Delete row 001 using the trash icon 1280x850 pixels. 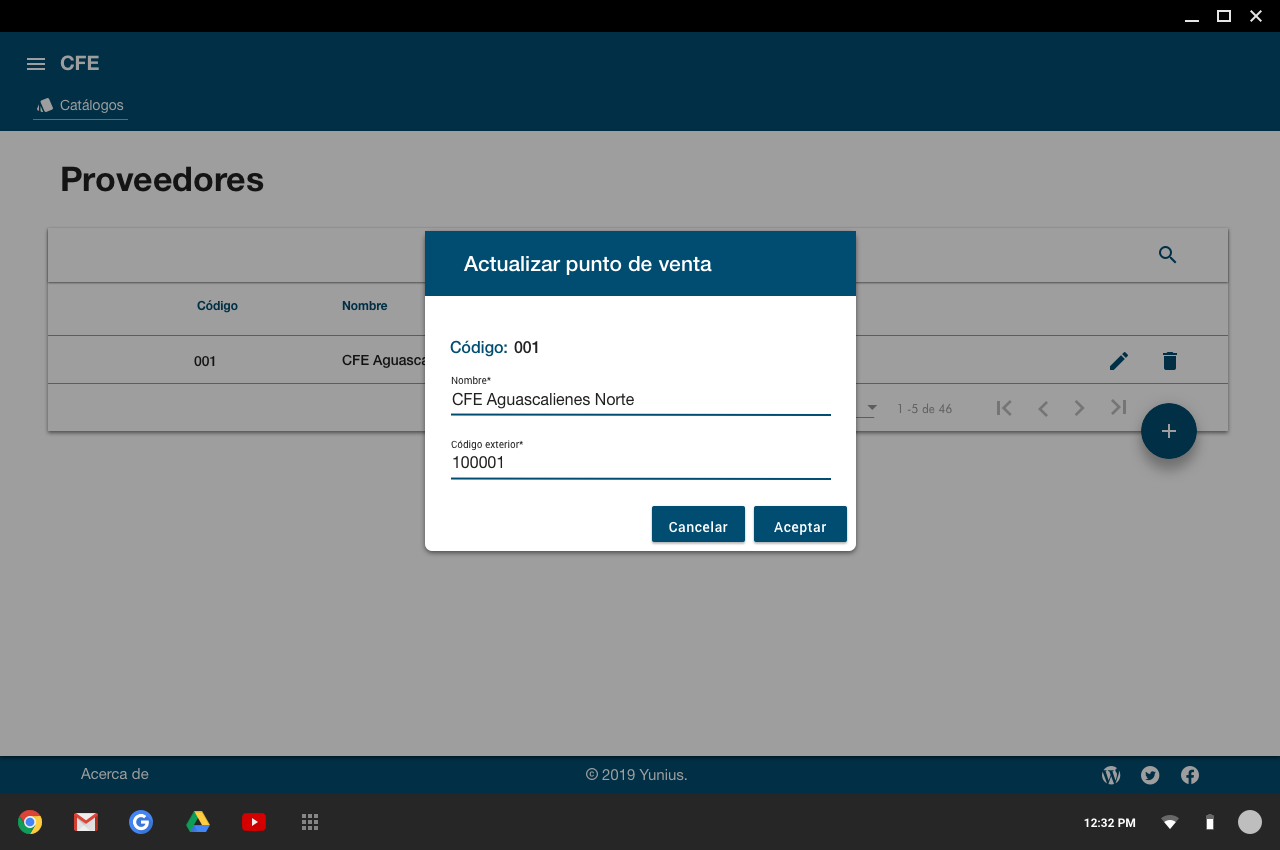1170,361
